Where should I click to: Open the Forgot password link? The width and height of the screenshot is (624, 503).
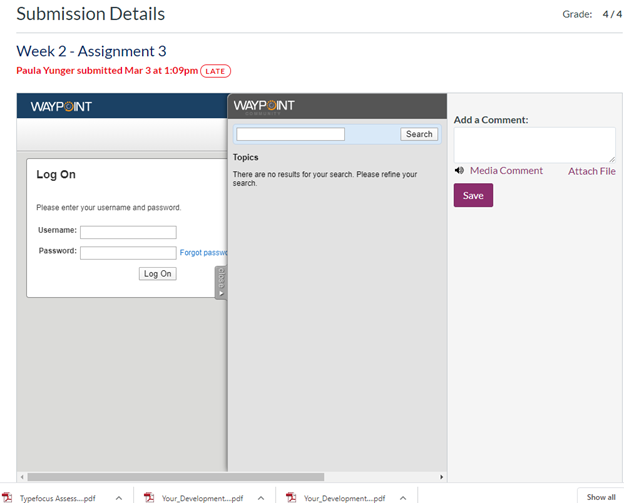204,253
